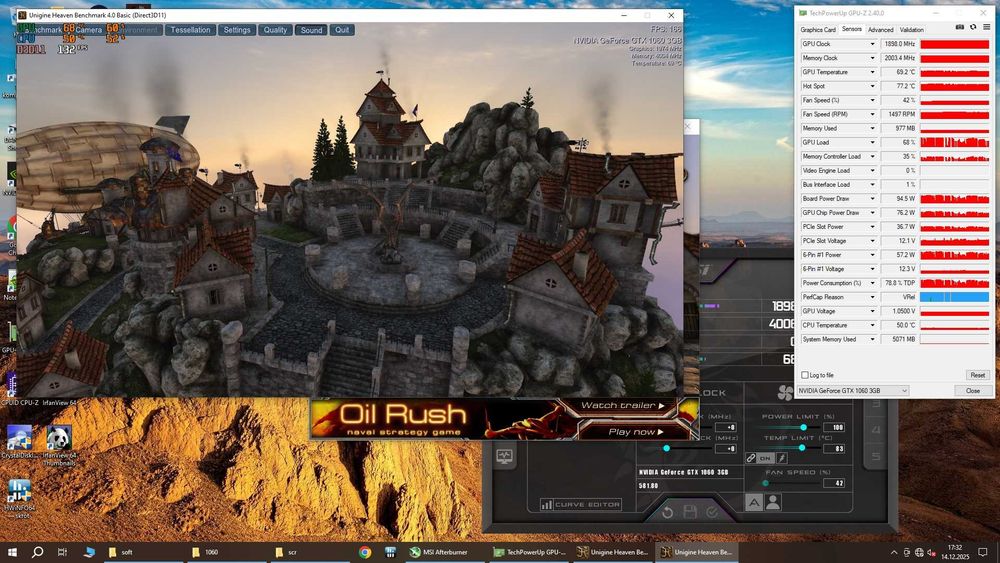This screenshot has width=1000, height=563.
Task: Open the notification center icon
Action: click(983, 552)
